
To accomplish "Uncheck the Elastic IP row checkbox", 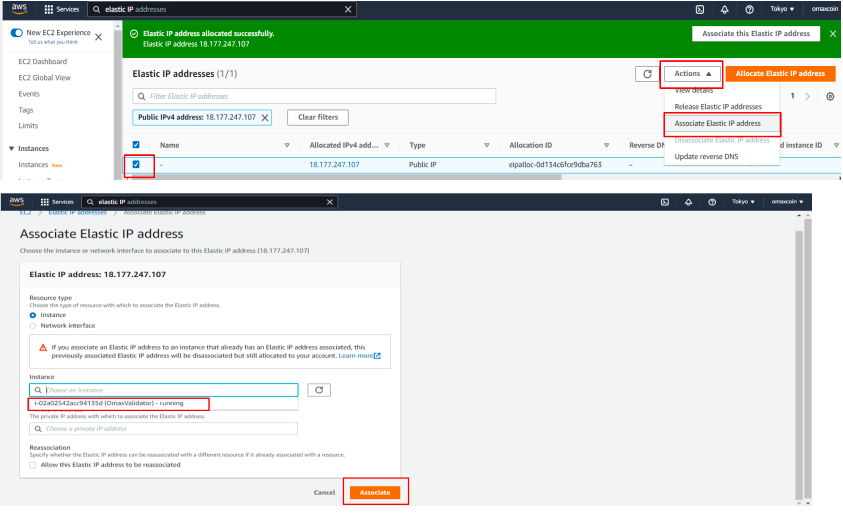I will [x=136, y=164].
